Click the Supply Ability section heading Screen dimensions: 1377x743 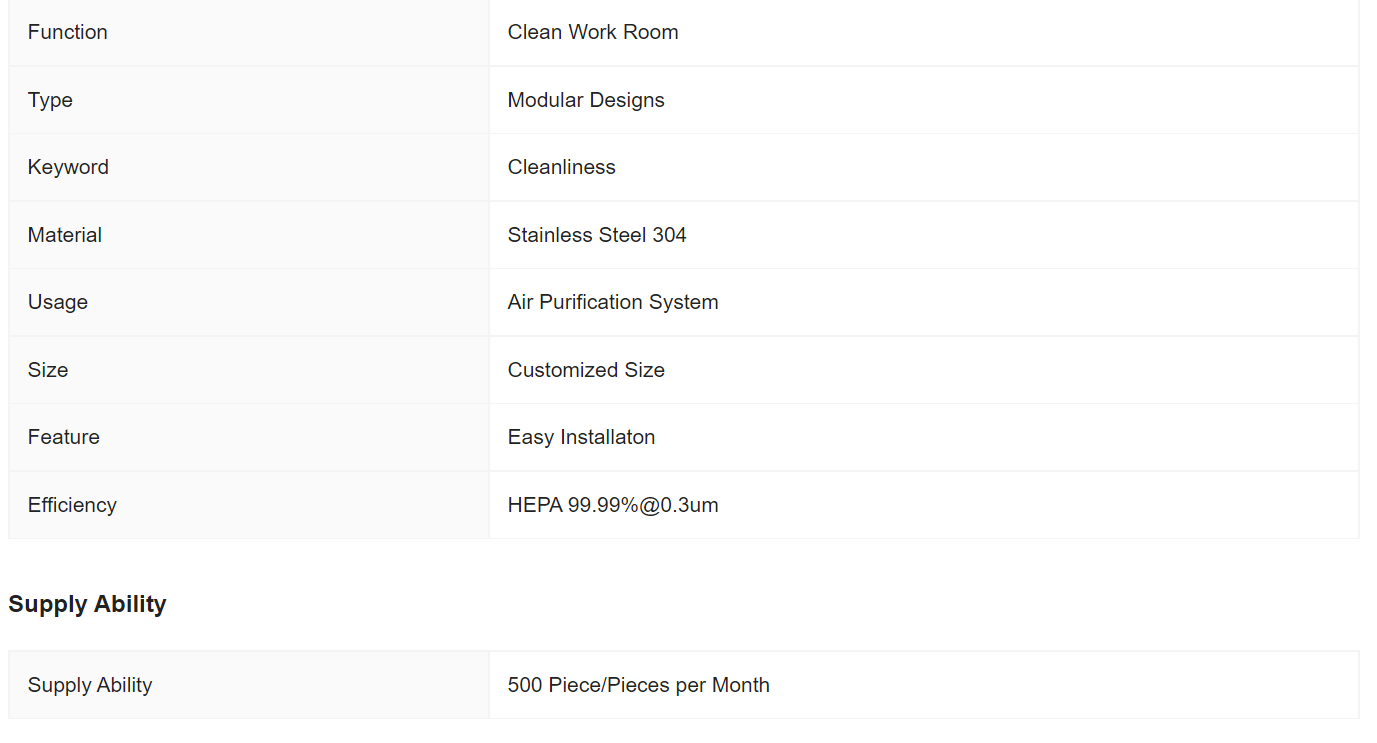87,604
